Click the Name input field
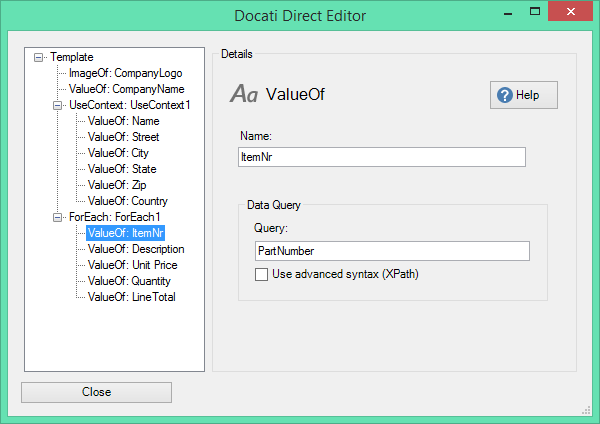 click(x=382, y=157)
